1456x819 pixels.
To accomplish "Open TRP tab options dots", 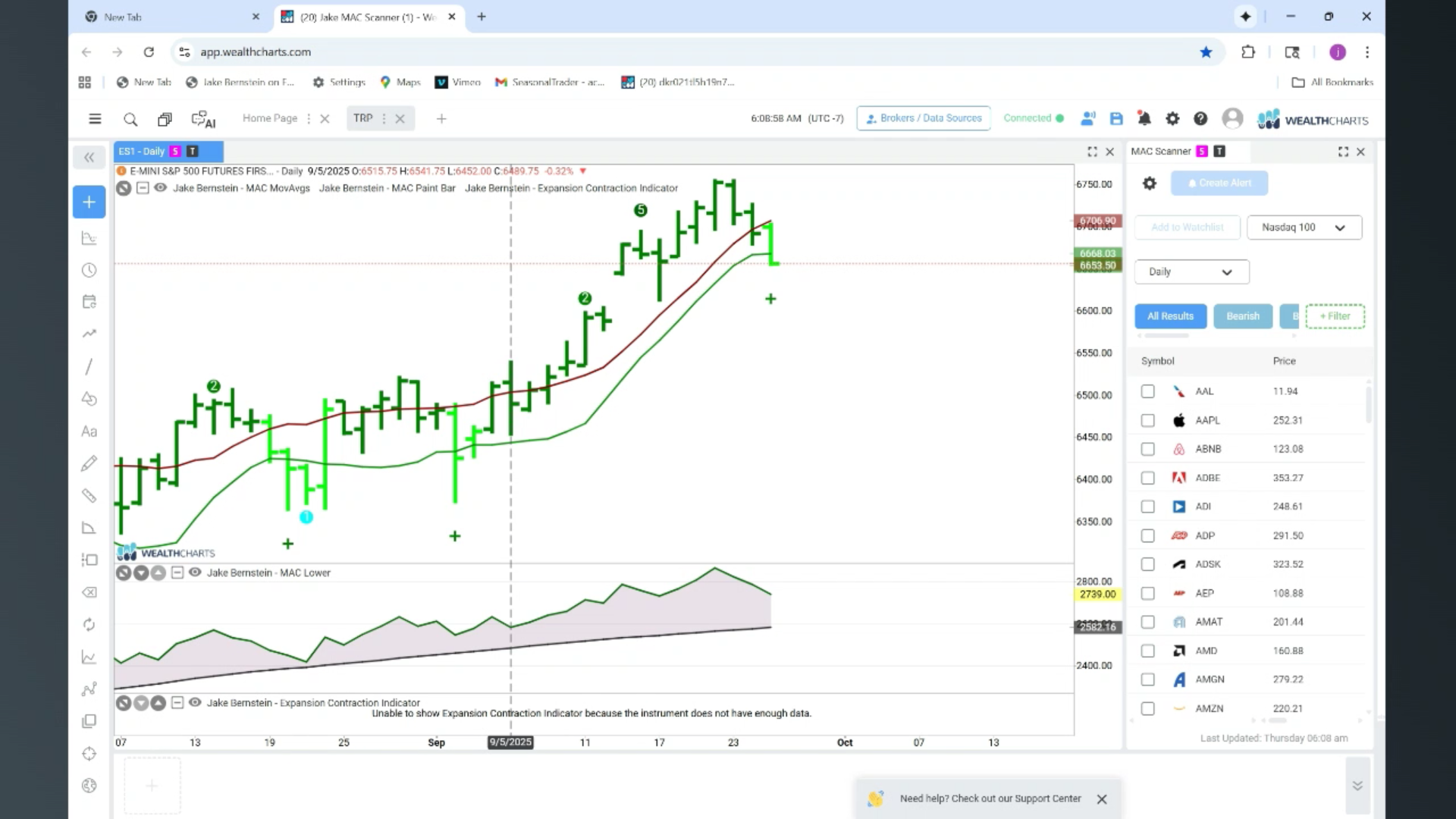I will click(x=384, y=118).
